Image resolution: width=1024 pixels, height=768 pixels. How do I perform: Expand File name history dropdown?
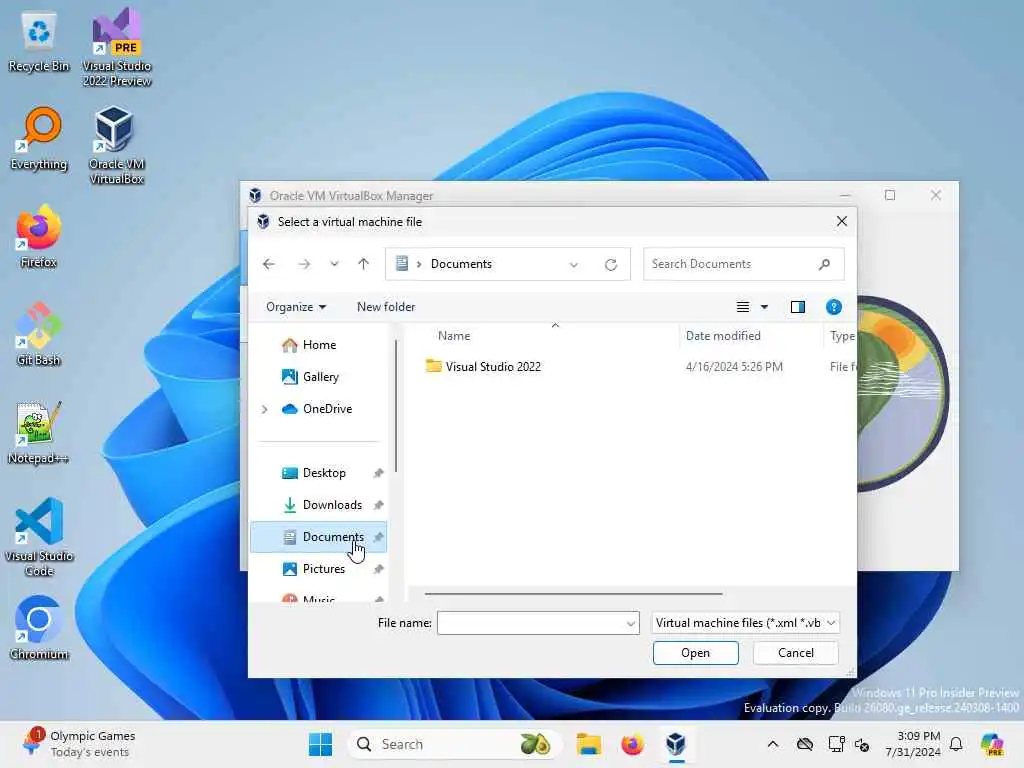(631, 624)
